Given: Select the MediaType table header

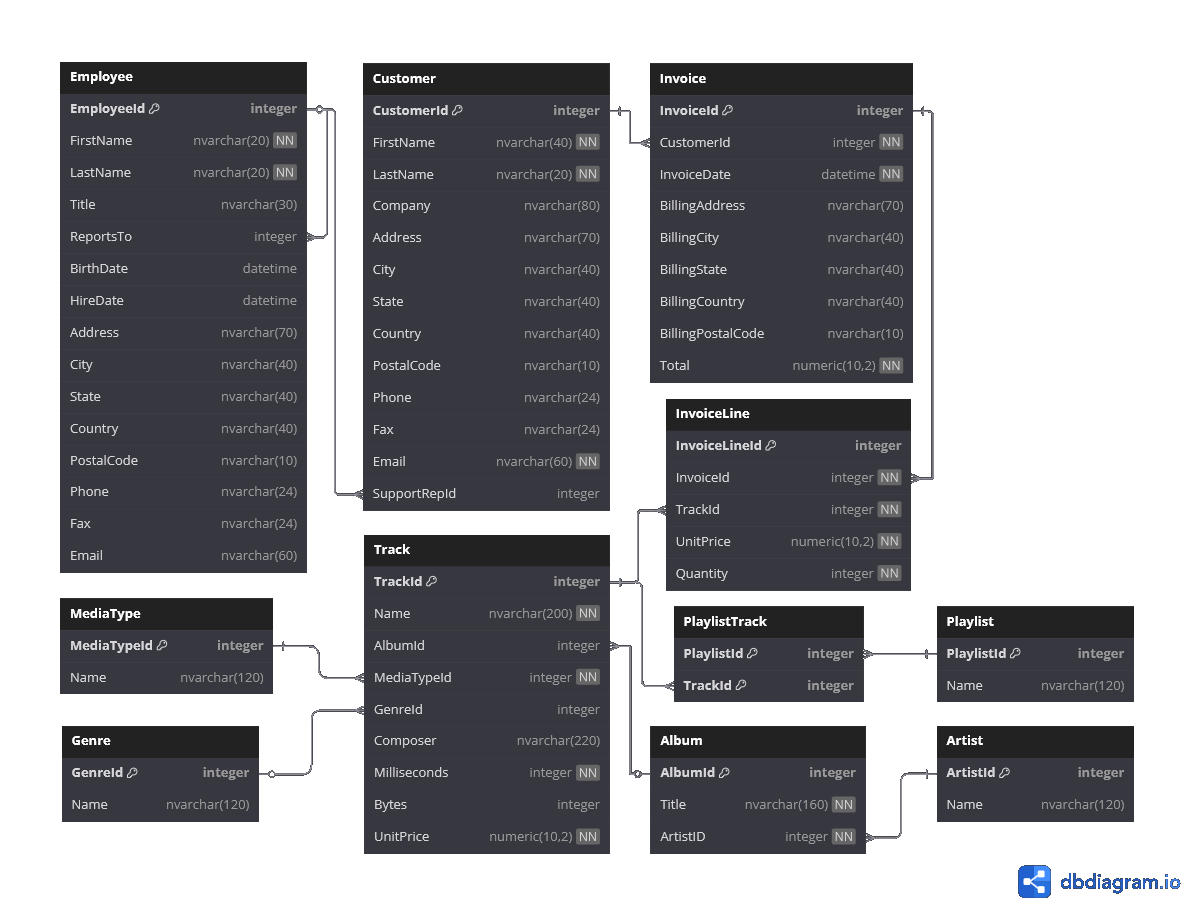Looking at the screenshot, I should coord(167,614).
